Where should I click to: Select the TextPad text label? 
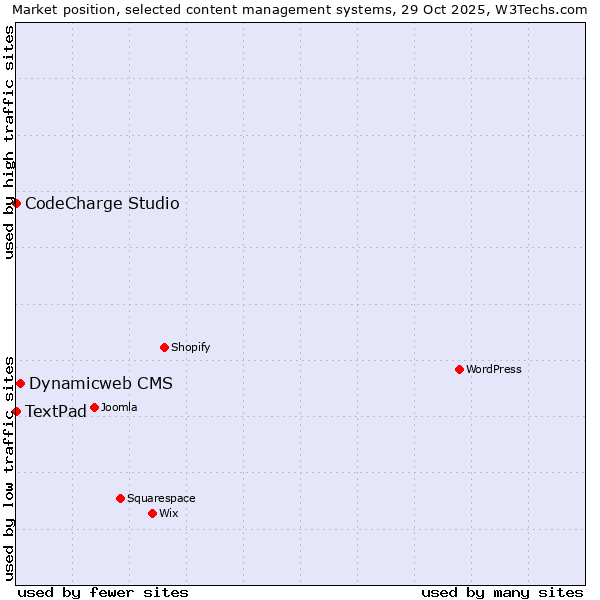pyautogui.click(x=55, y=412)
